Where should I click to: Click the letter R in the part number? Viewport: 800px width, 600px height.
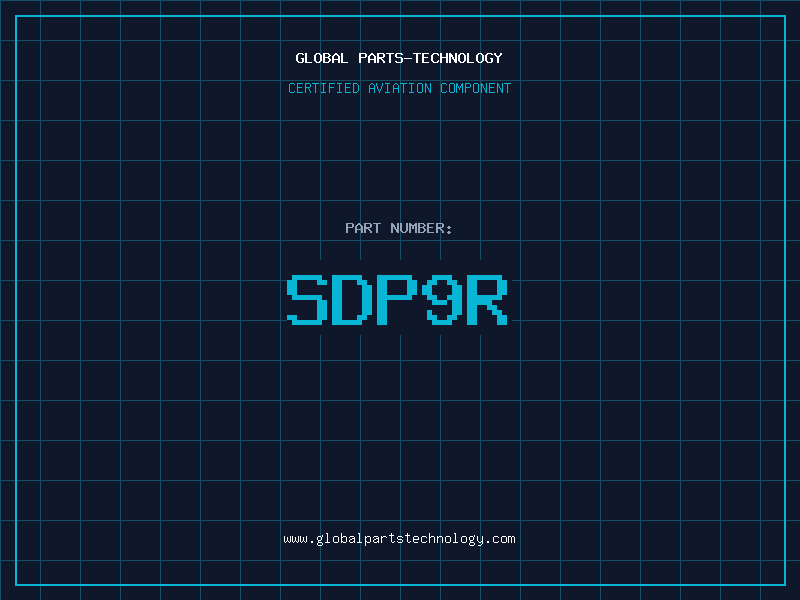coord(489,300)
